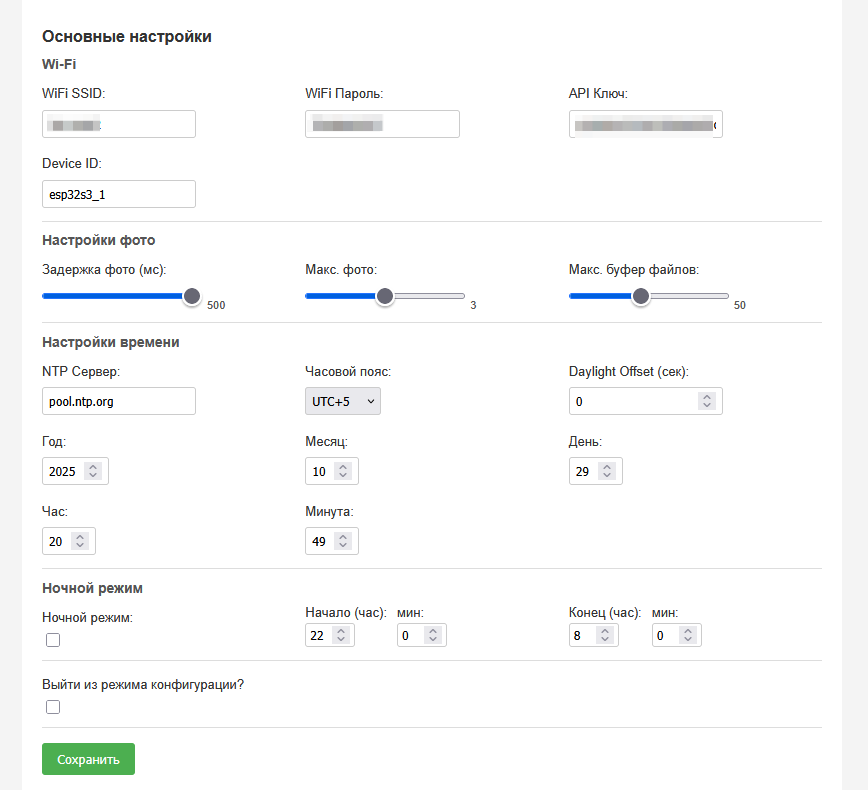Click the Год stepper arrows
This screenshot has width=868, height=790.
click(92, 471)
